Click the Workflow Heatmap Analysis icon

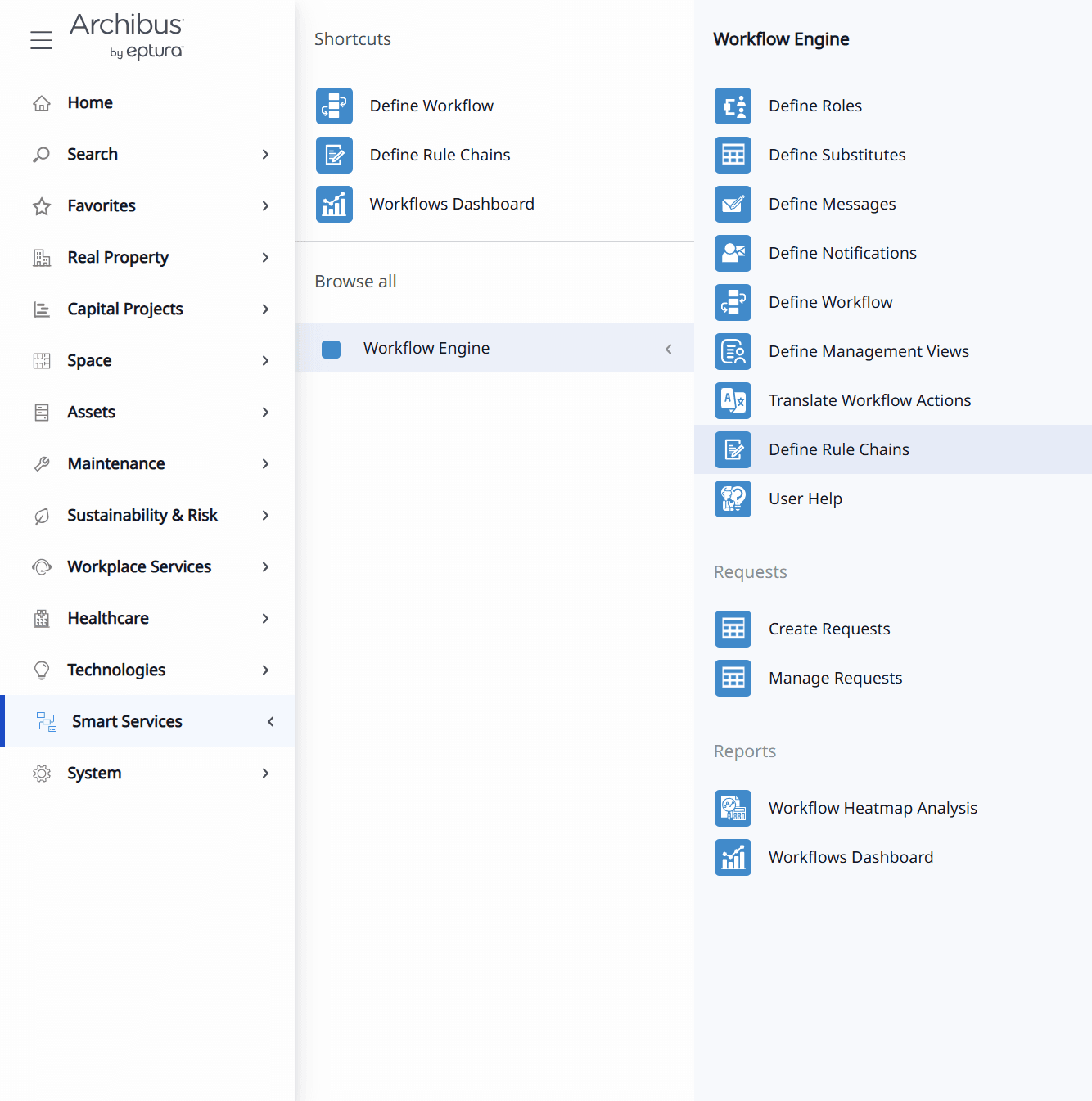(x=733, y=808)
